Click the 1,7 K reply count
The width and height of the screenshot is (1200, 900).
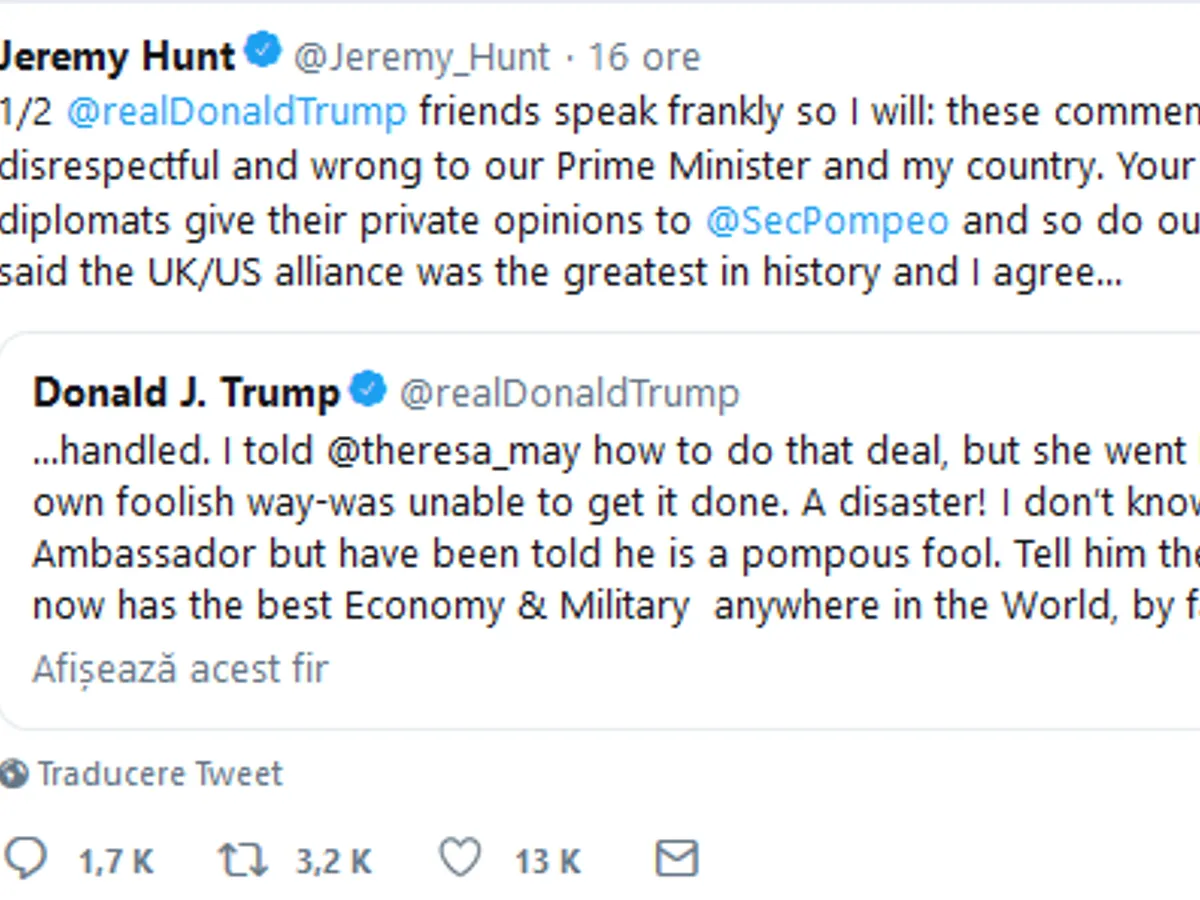pos(117,861)
